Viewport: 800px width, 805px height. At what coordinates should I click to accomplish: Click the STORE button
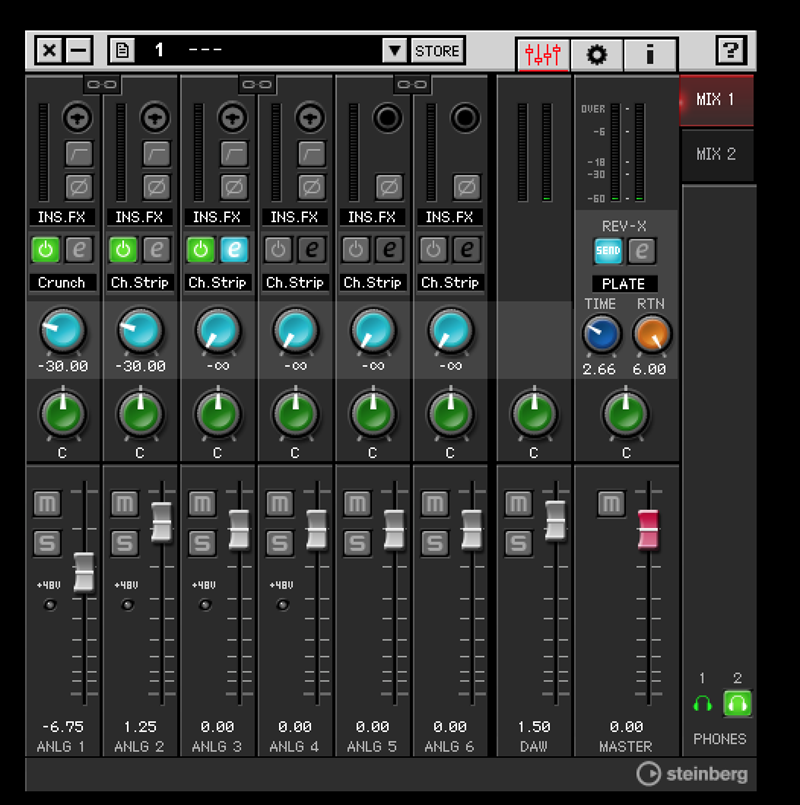pyautogui.click(x=437, y=50)
